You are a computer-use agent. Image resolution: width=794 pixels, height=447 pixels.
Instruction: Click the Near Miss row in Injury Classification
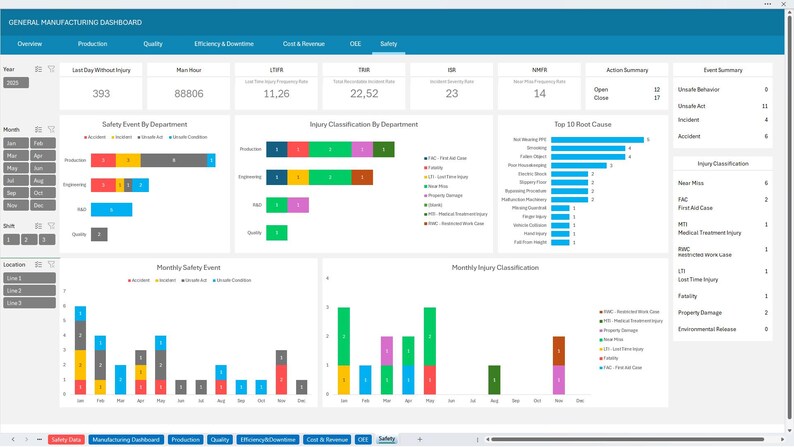(x=723, y=183)
